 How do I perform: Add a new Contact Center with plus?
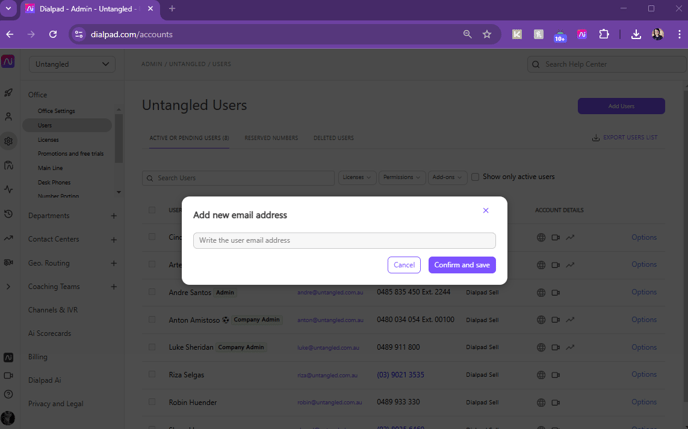pos(114,240)
